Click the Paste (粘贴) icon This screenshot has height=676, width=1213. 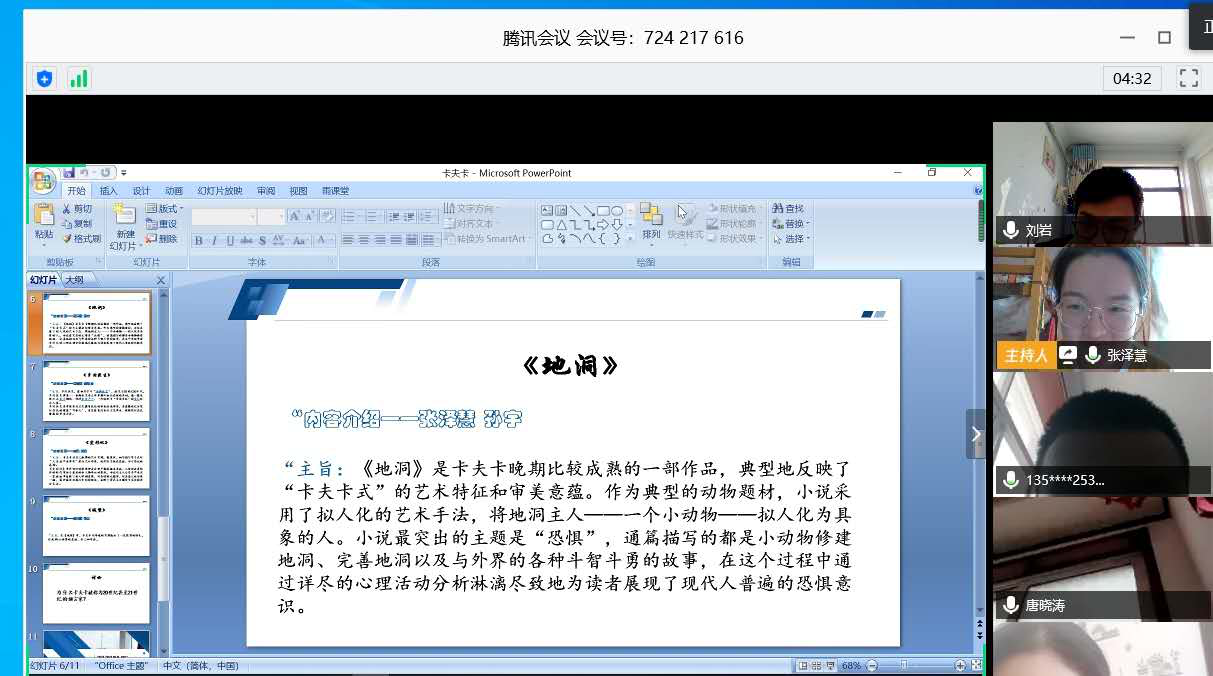44,215
